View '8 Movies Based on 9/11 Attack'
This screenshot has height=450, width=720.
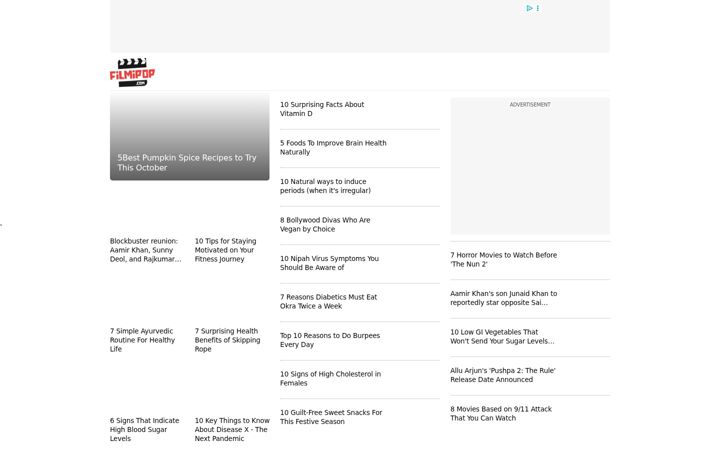tap(501, 413)
